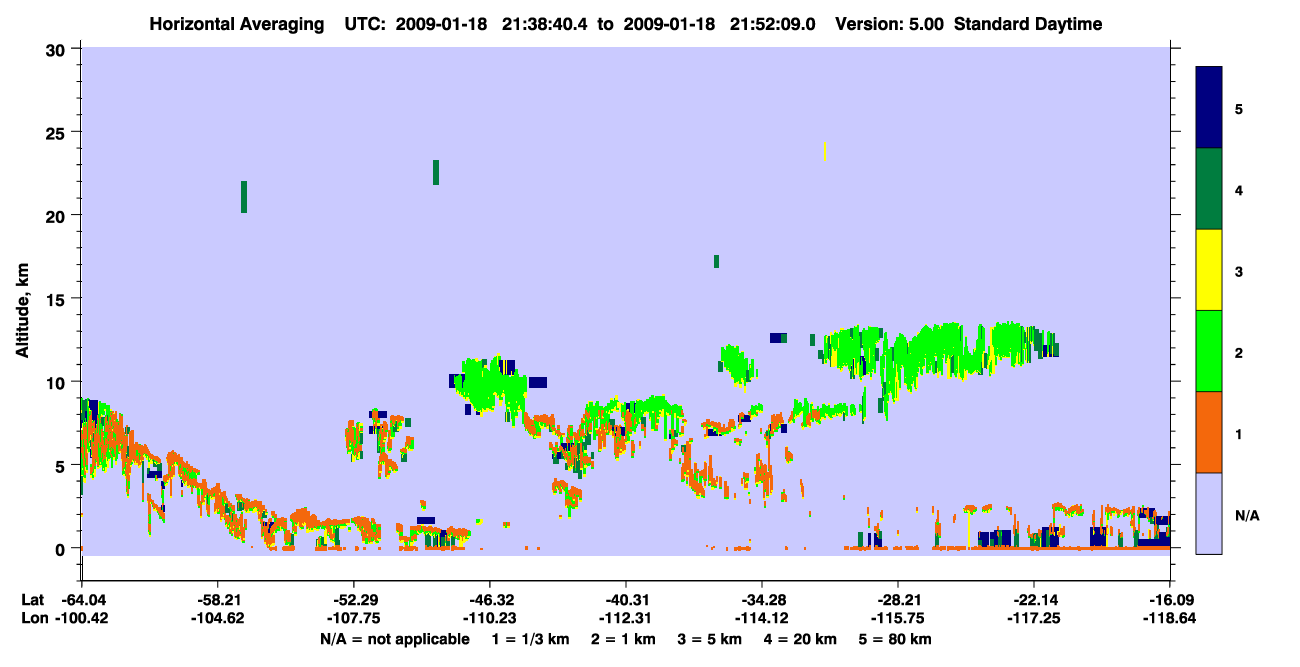Click the altitude tick label 15
This screenshot has height=667, width=1300.
click(57, 299)
